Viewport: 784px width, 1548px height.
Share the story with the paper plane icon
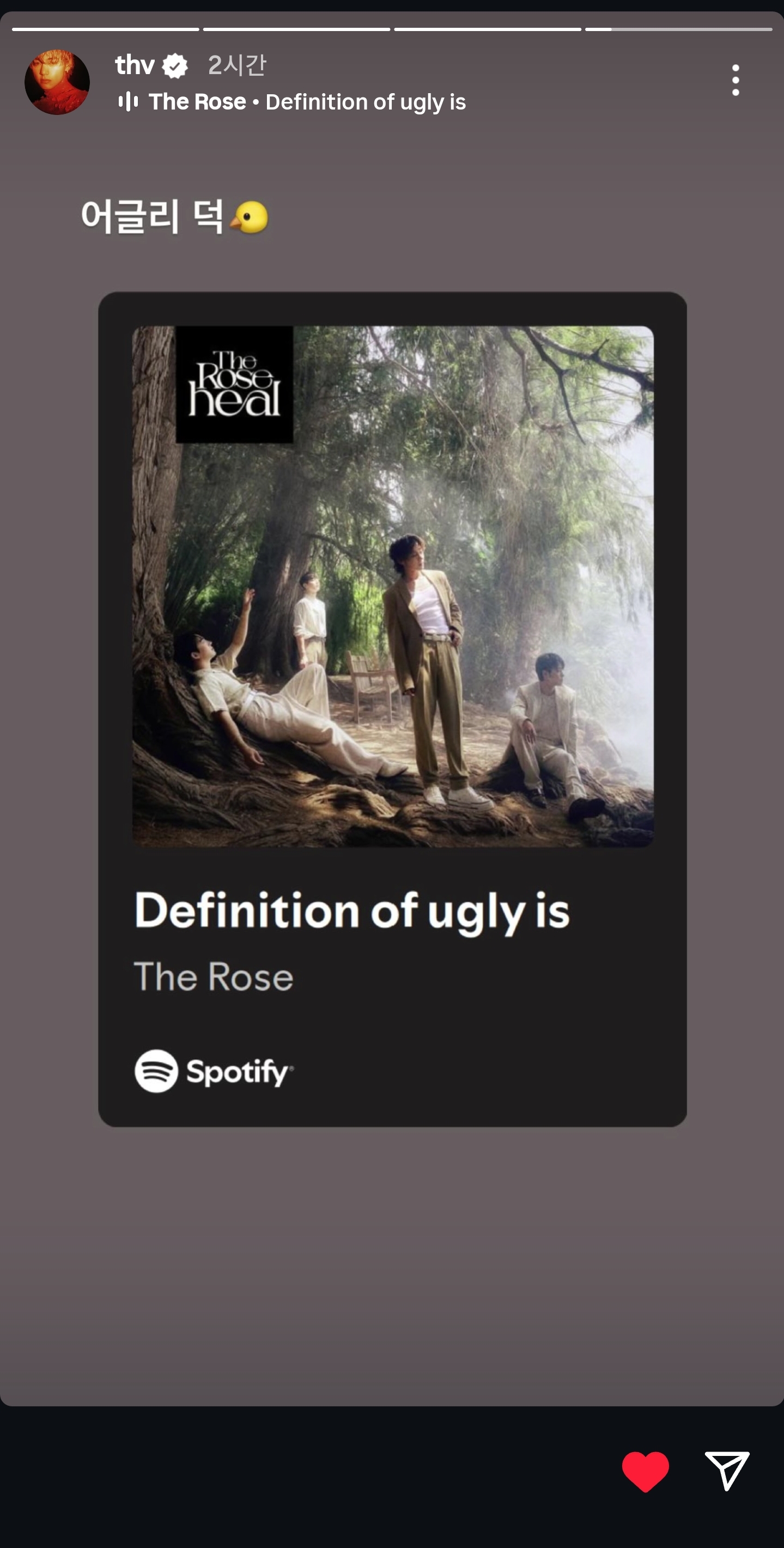(x=726, y=1471)
